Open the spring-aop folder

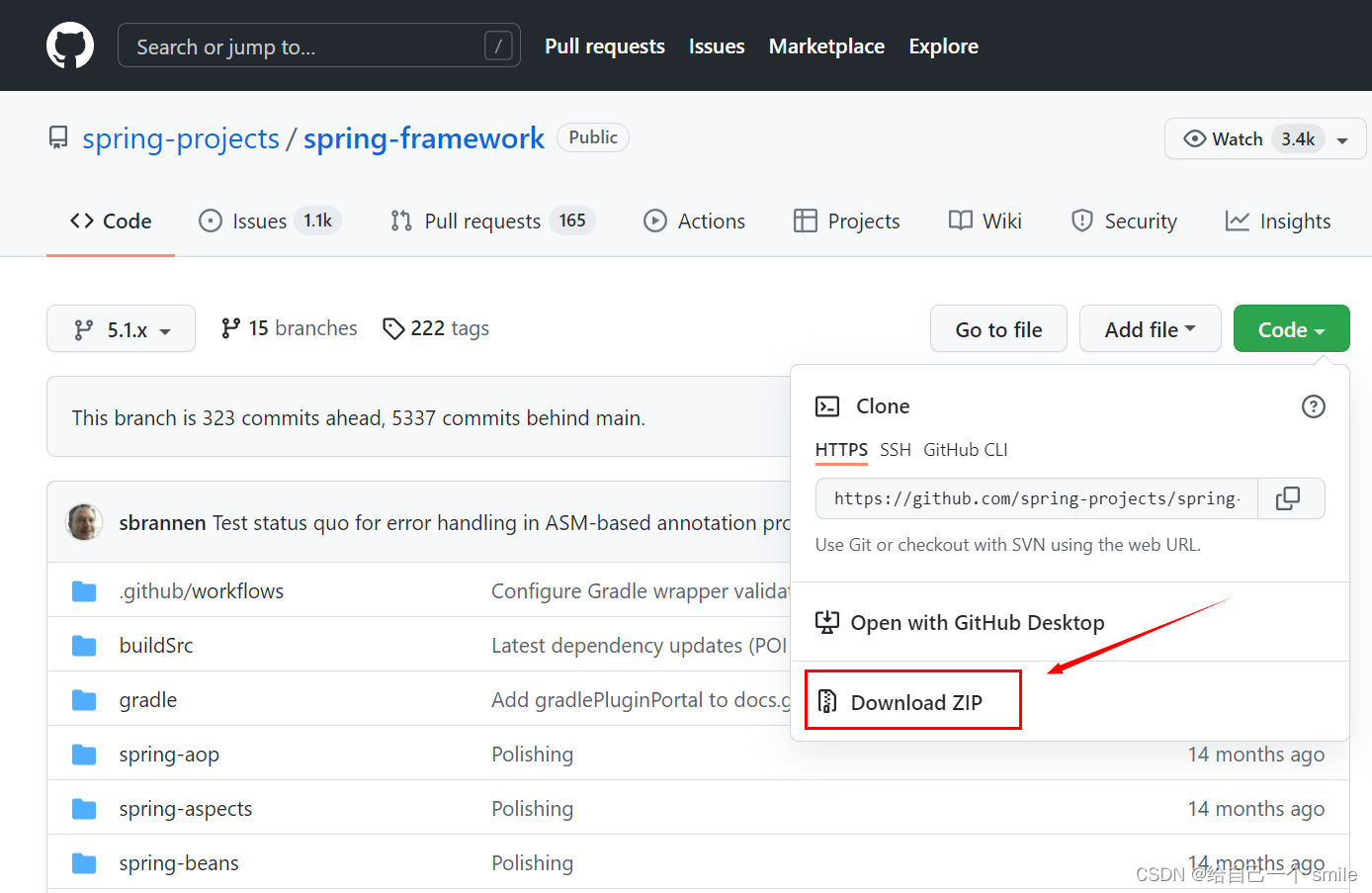coord(169,755)
